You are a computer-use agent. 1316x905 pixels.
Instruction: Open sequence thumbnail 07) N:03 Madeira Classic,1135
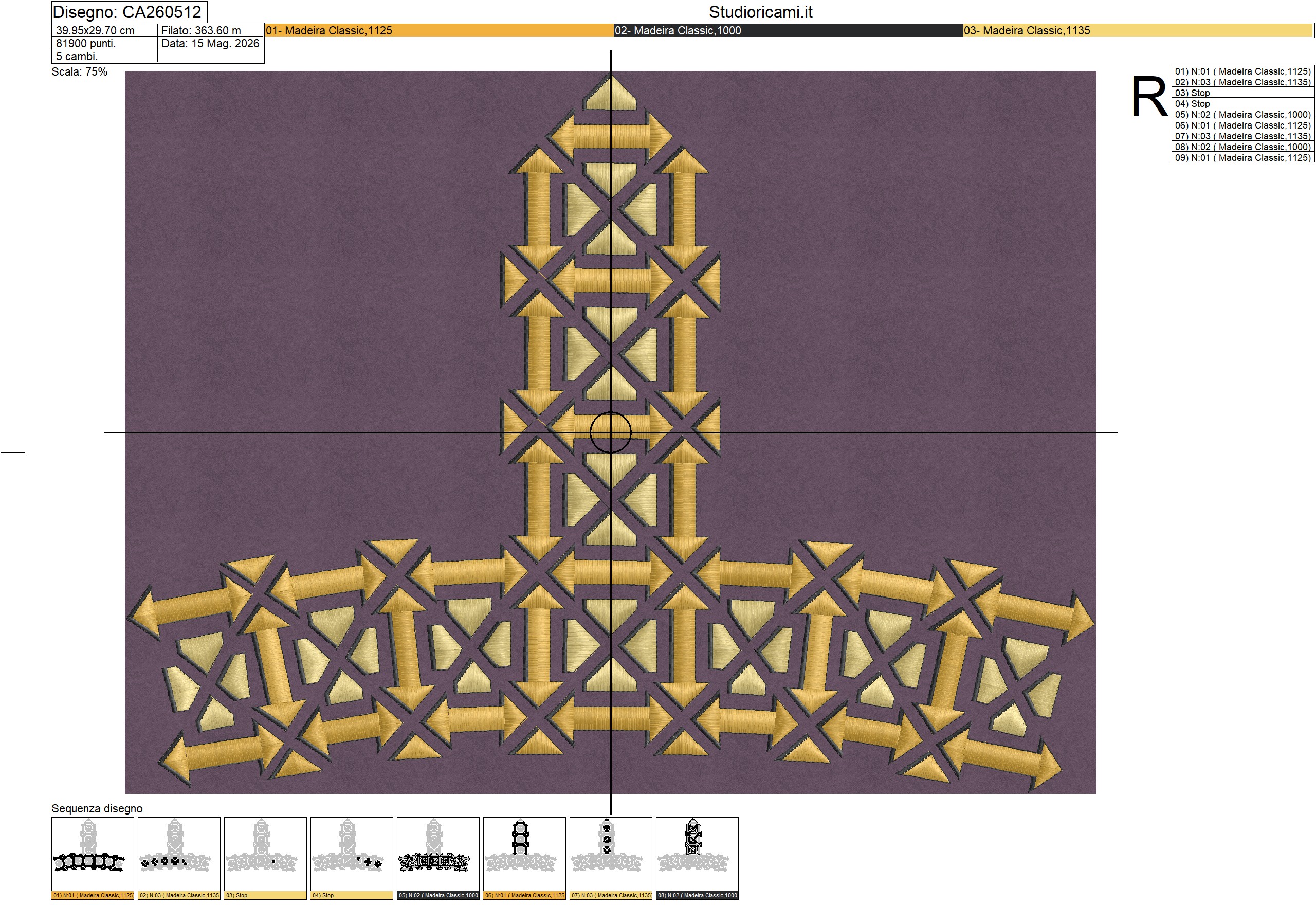611,858
